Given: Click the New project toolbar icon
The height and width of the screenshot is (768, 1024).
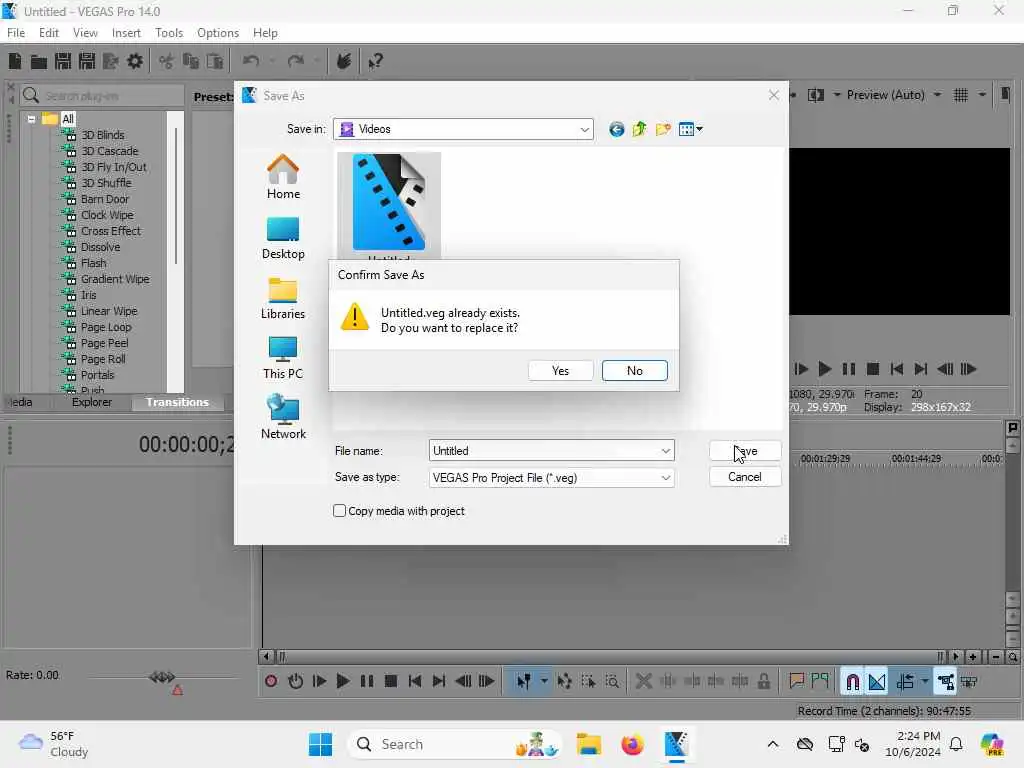Looking at the screenshot, I should tap(15, 61).
